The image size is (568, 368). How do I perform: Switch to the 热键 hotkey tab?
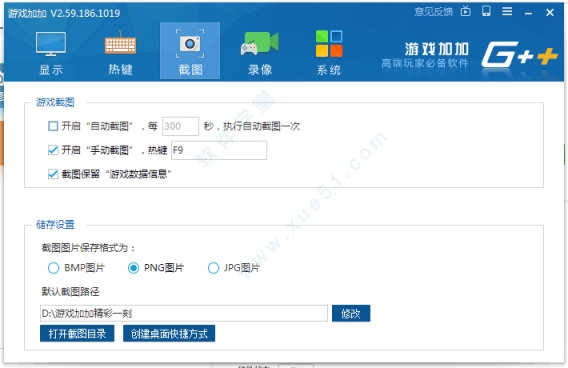pos(120,53)
